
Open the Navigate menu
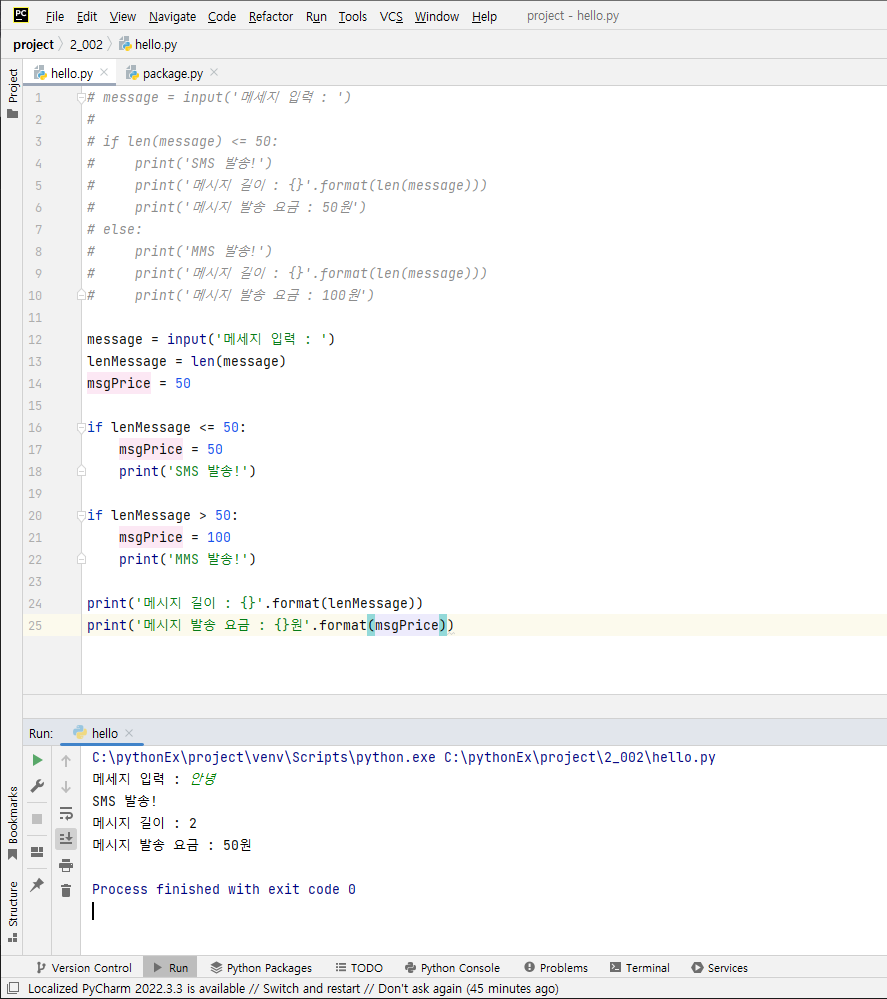pyautogui.click(x=172, y=17)
